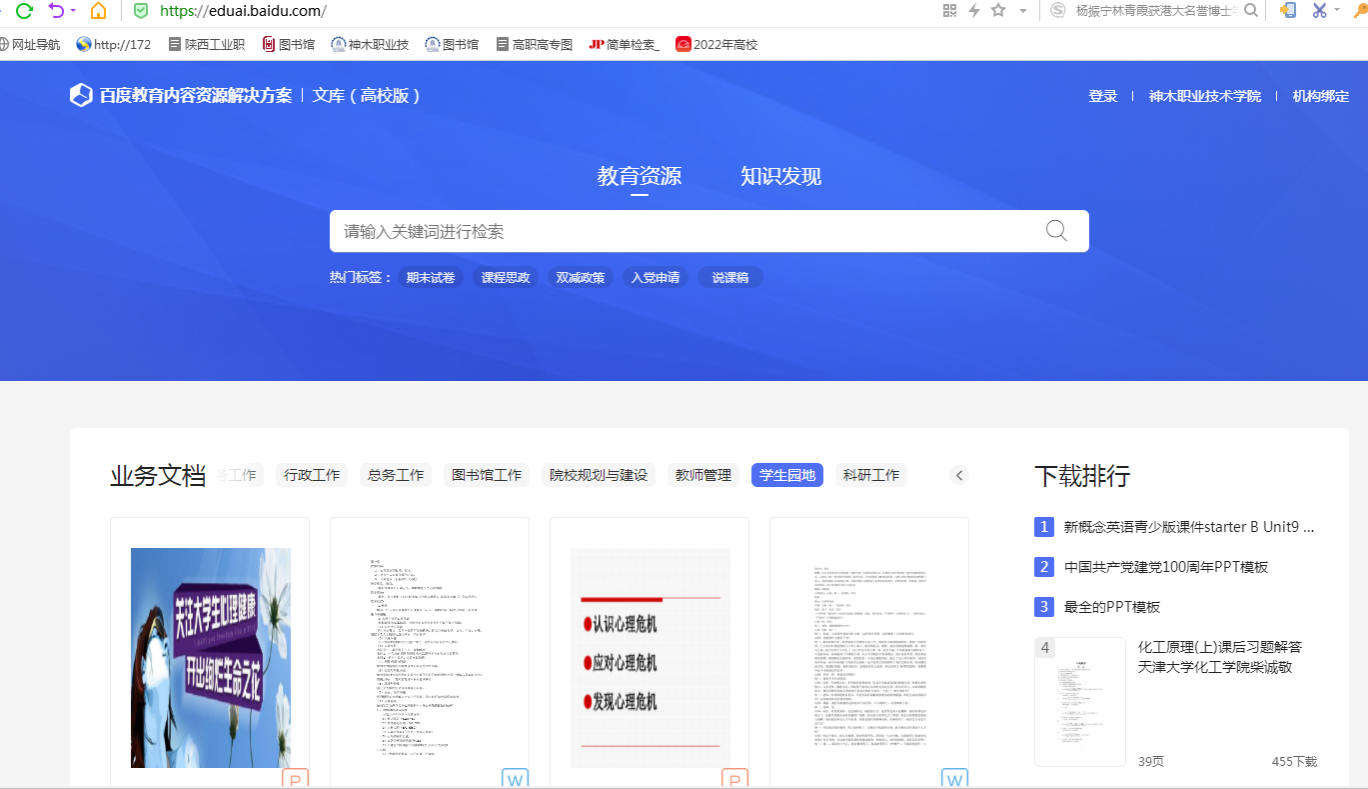1368x789 pixels.
Task: Select the 教师管理 category tab
Action: click(x=703, y=475)
